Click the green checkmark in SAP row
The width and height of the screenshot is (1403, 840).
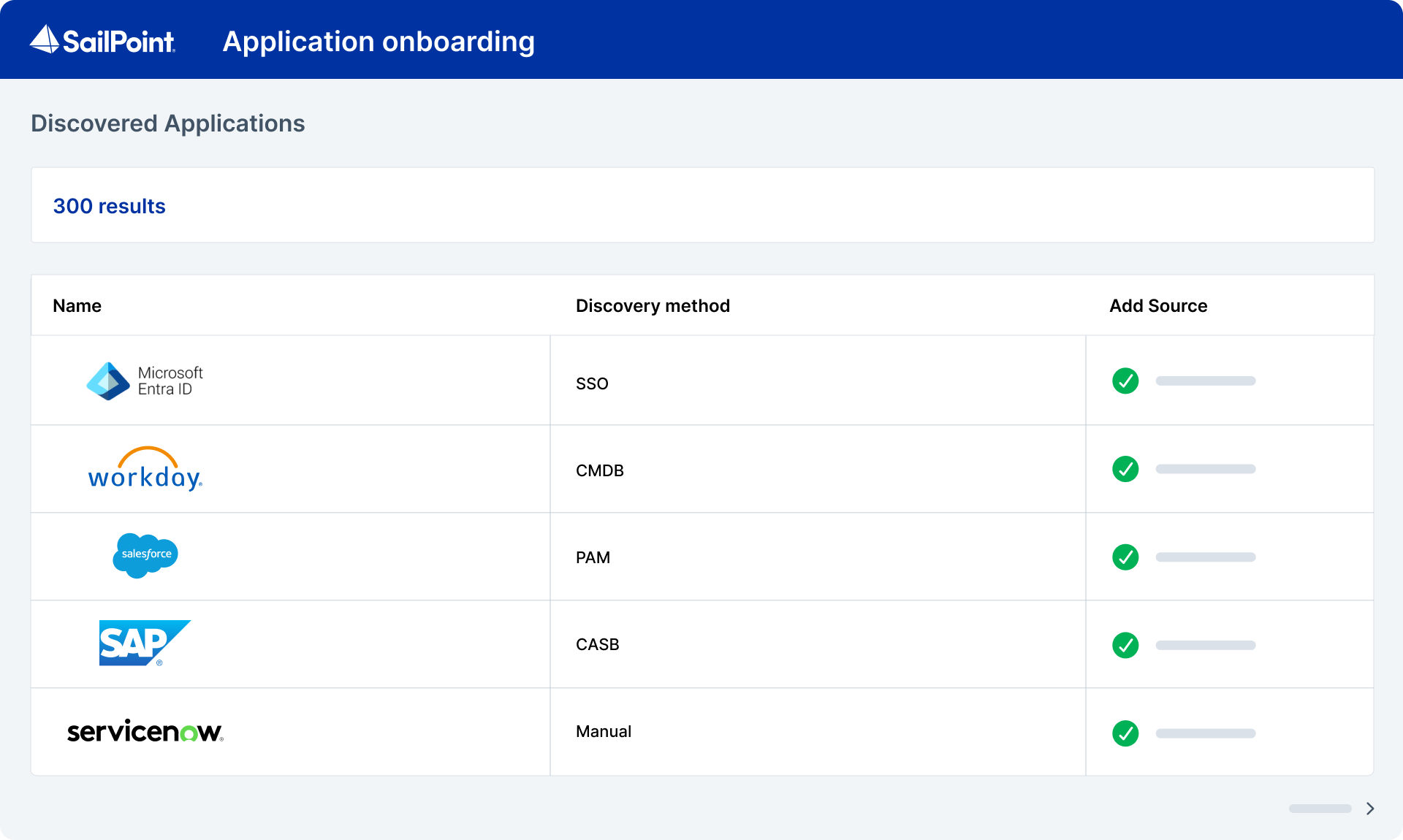[1125, 645]
